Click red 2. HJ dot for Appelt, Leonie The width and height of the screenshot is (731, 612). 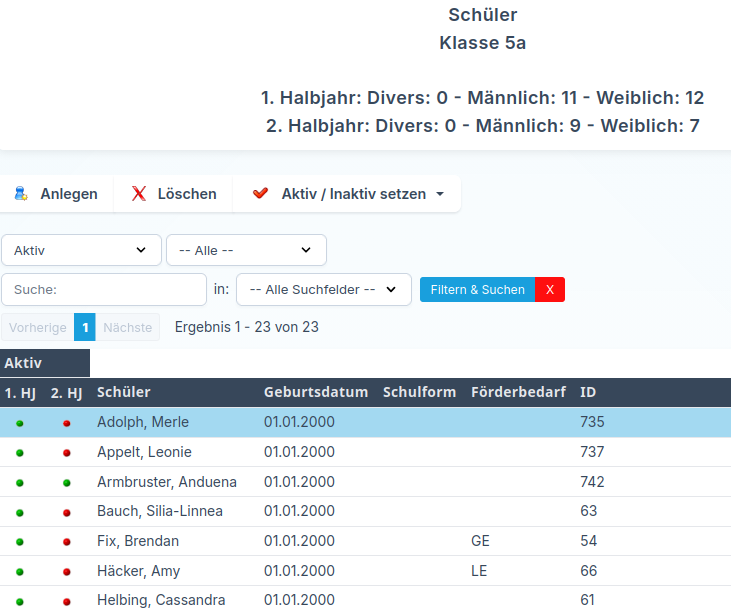tap(67, 453)
